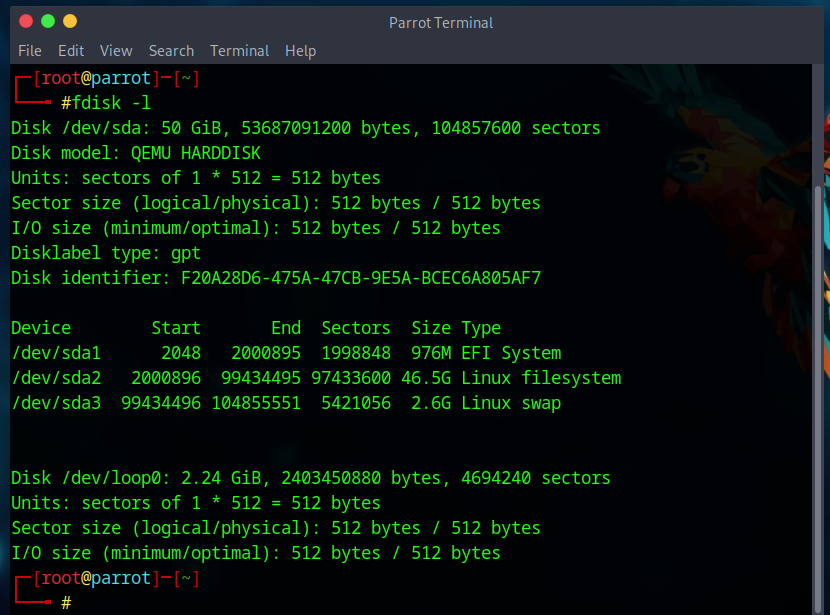Screen dimensions: 830x615
Task: Click the Parrot Terminal title bar text
Action: tap(440, 22)
